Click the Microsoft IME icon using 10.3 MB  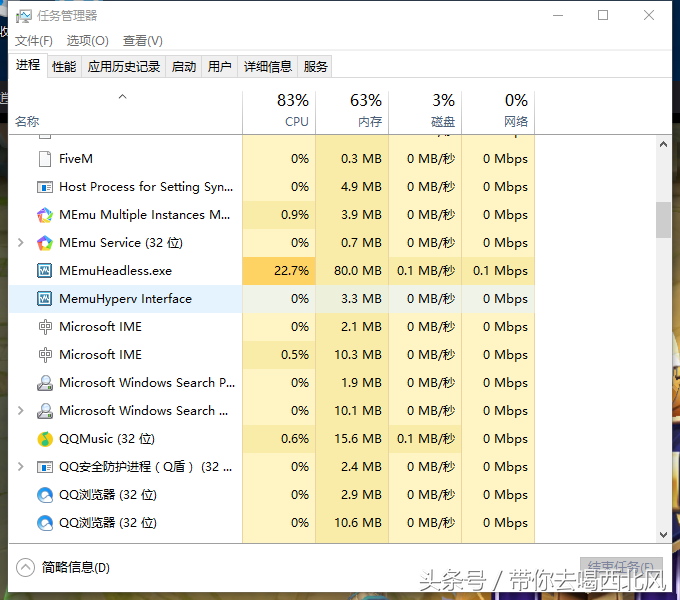pyautogui.click(x=45, y=355)
